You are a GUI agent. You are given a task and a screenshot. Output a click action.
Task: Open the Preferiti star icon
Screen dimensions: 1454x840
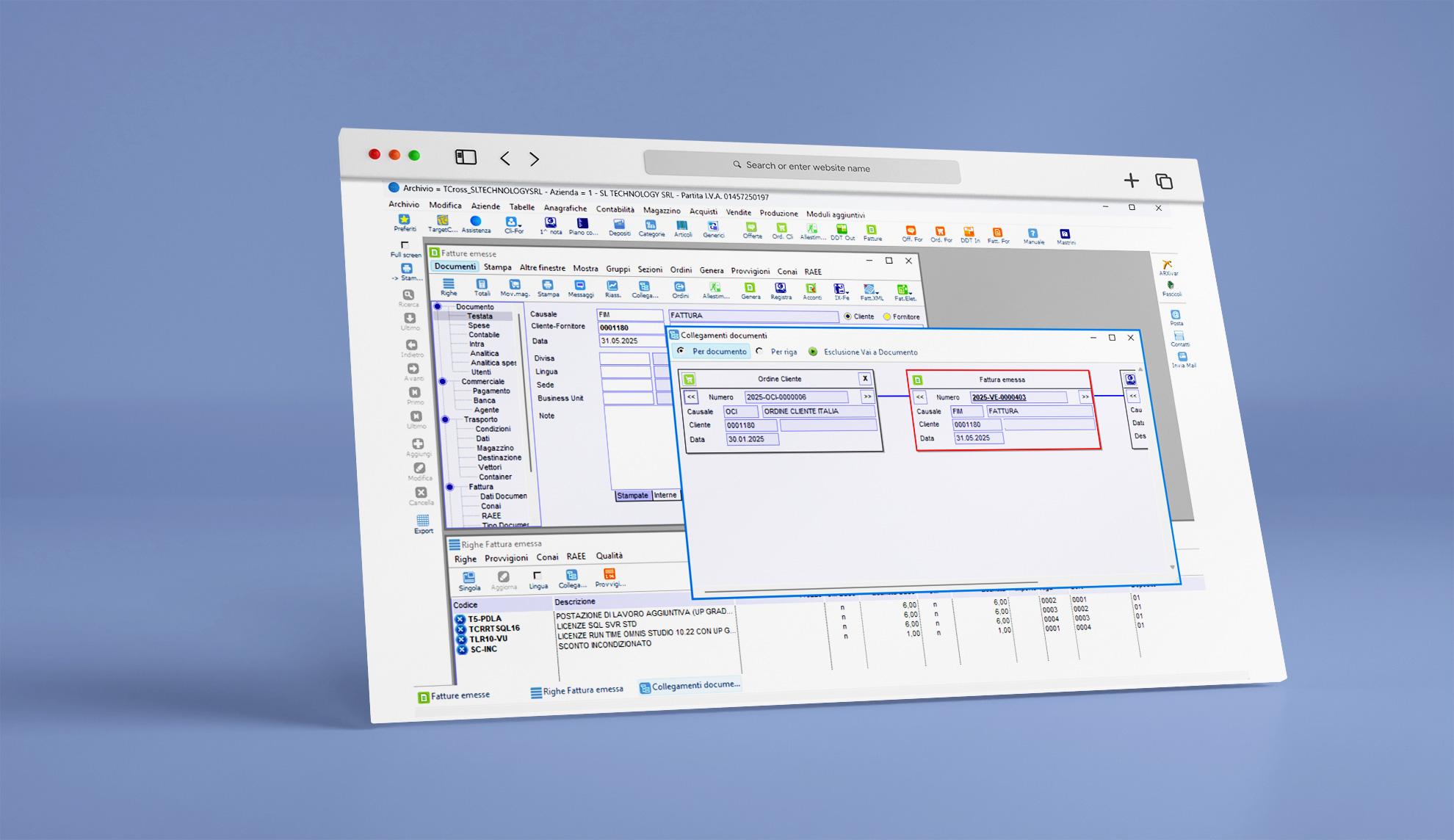(x=404, y=220)
